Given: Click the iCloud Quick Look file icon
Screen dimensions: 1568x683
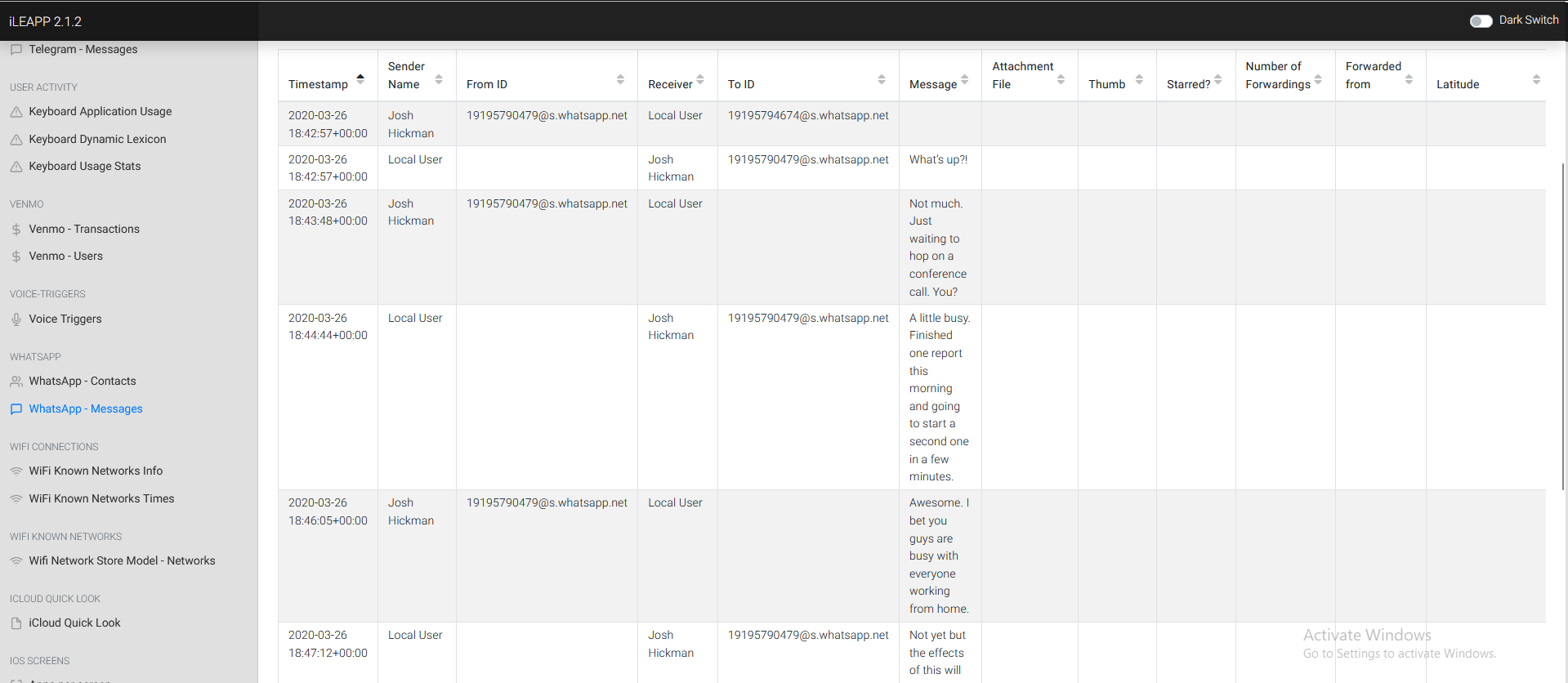Looking at the screenshot, I should (16, 623).
